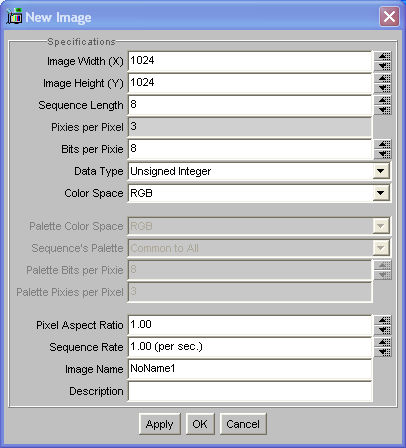Lower Bits per Pixie with down arrow
The width and height of the screenshot is (406, 448).
(x=382, y=154)
